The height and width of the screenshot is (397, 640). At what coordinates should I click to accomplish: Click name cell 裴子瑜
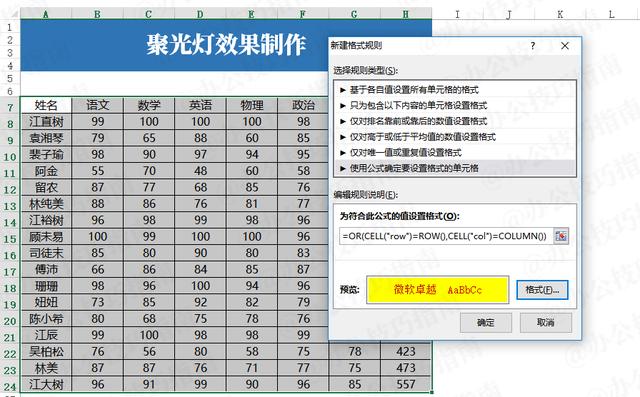pyautogui.click(x=46, y=155)
